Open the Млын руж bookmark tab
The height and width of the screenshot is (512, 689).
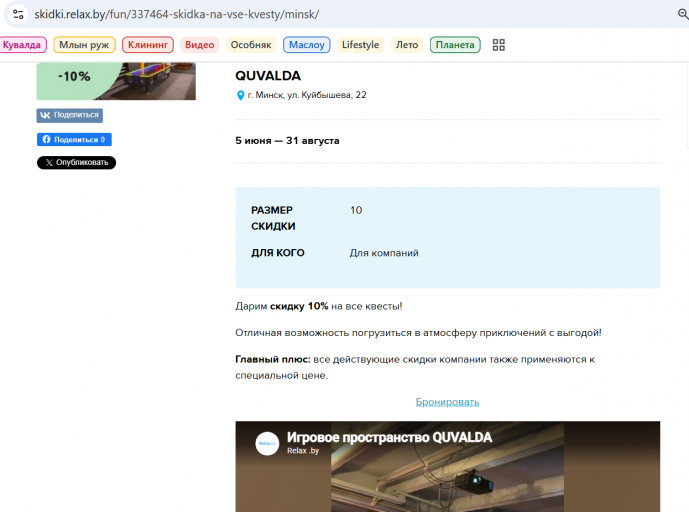[84, 45]
